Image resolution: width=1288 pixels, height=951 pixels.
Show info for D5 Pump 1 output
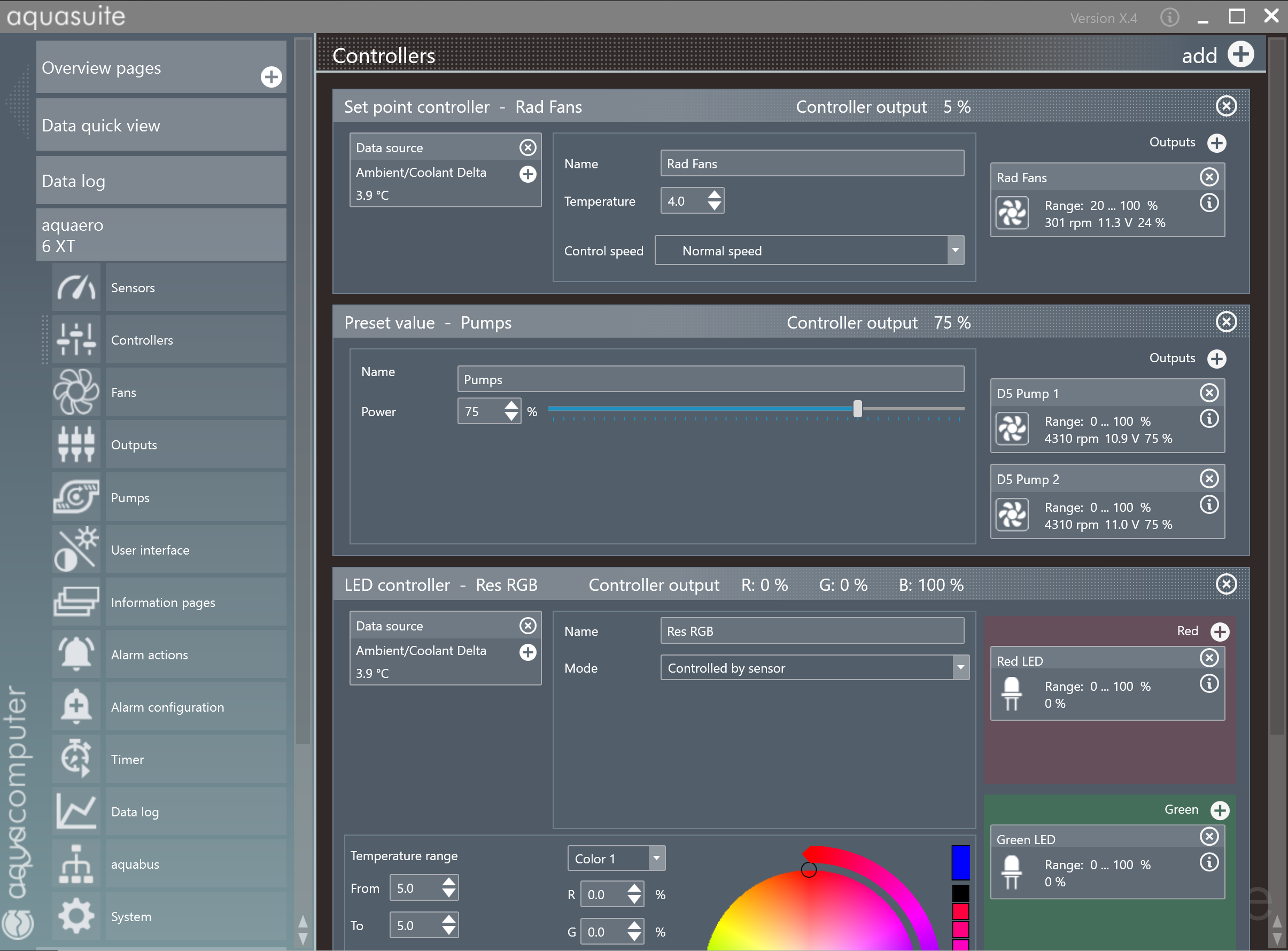click(1208, 418)
